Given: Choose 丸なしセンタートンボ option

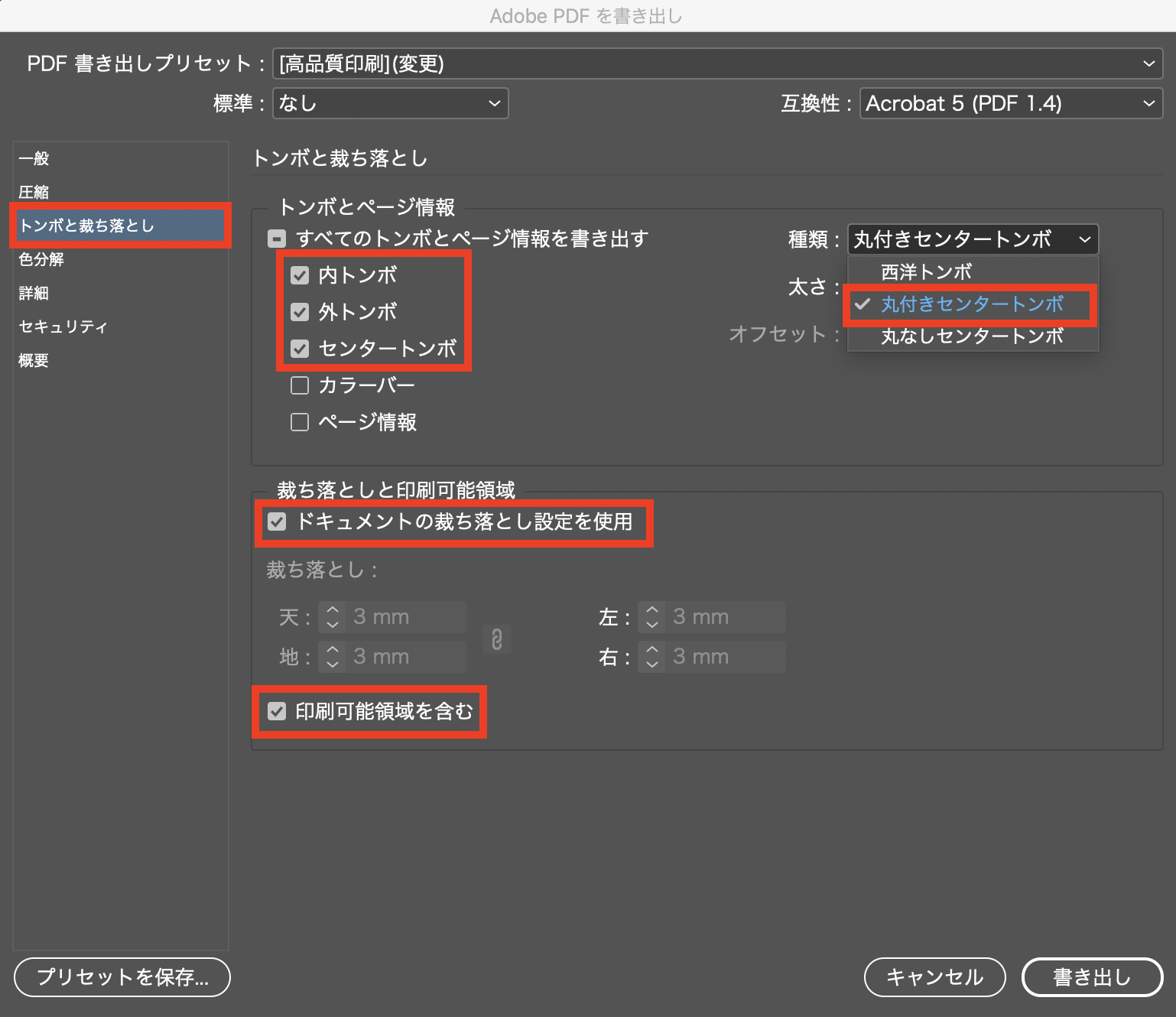Looking at the screenshot, I should click(972, 336).
